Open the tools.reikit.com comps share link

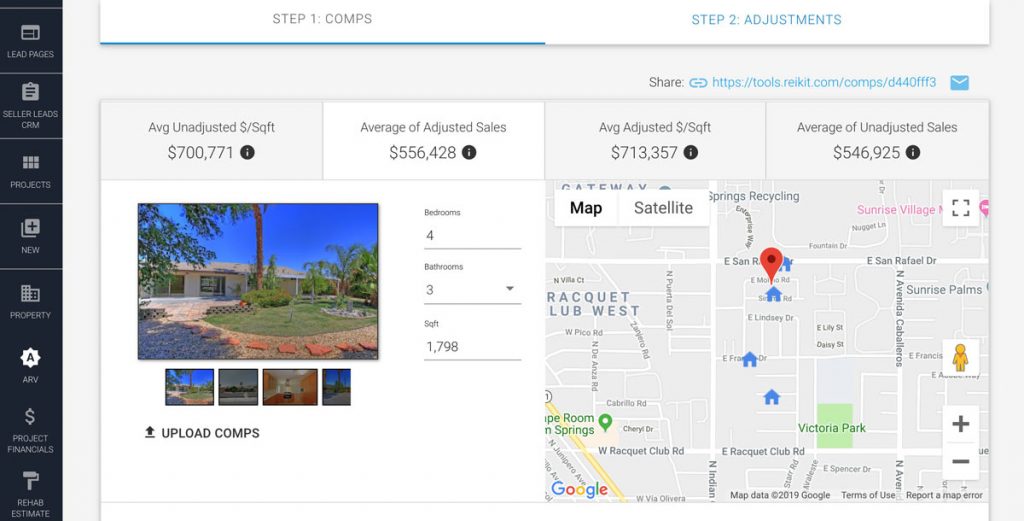coord(824,83)
